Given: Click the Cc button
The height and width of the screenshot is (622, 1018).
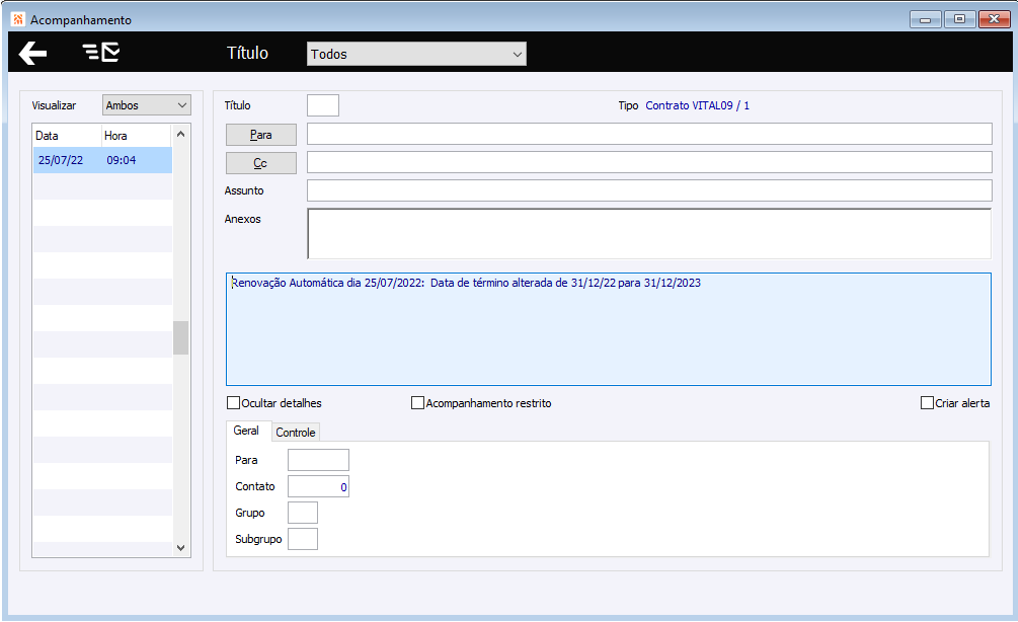Looking at the screenshot, I should (261, 163).
